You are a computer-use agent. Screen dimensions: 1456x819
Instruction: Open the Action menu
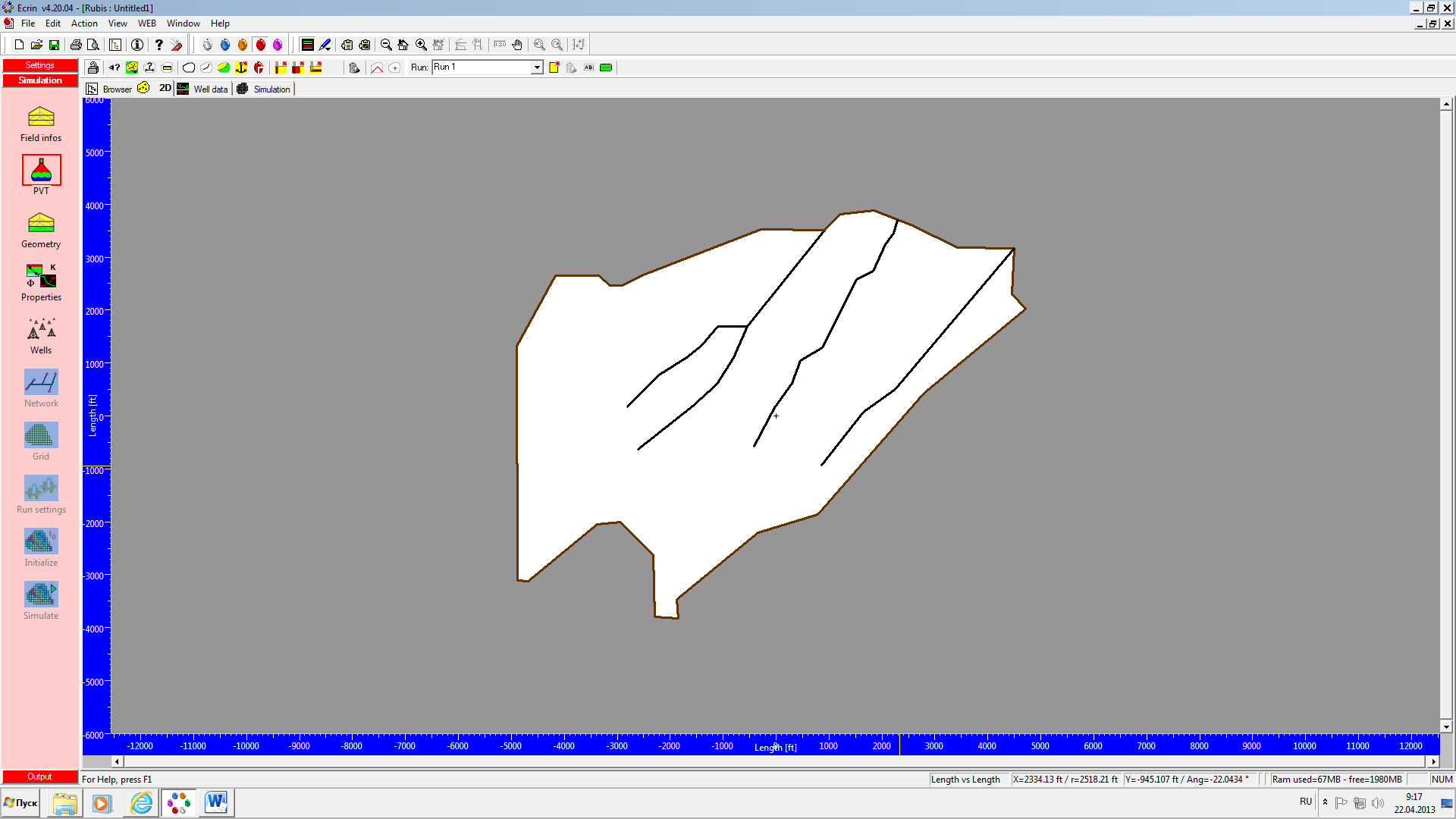(84, 24)
